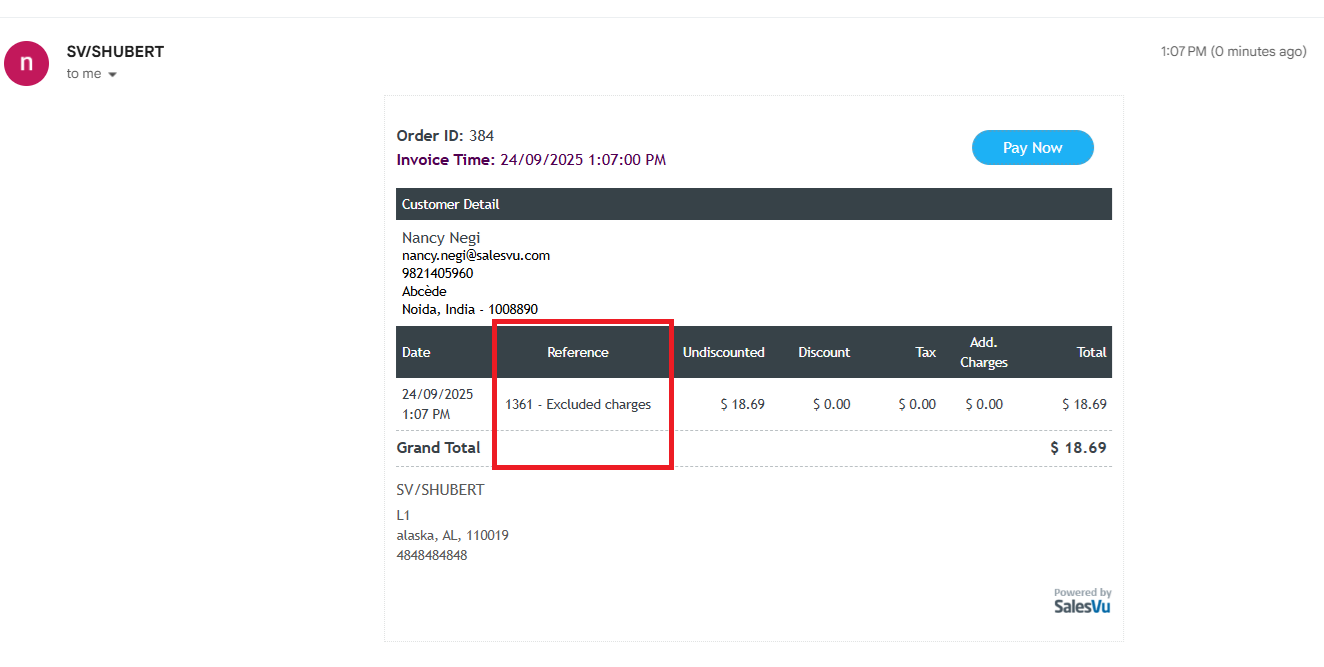Click the date cell 24/09/2025 1:07 PM
This screenshot has width=1324, height=667.
pos(438,404)
